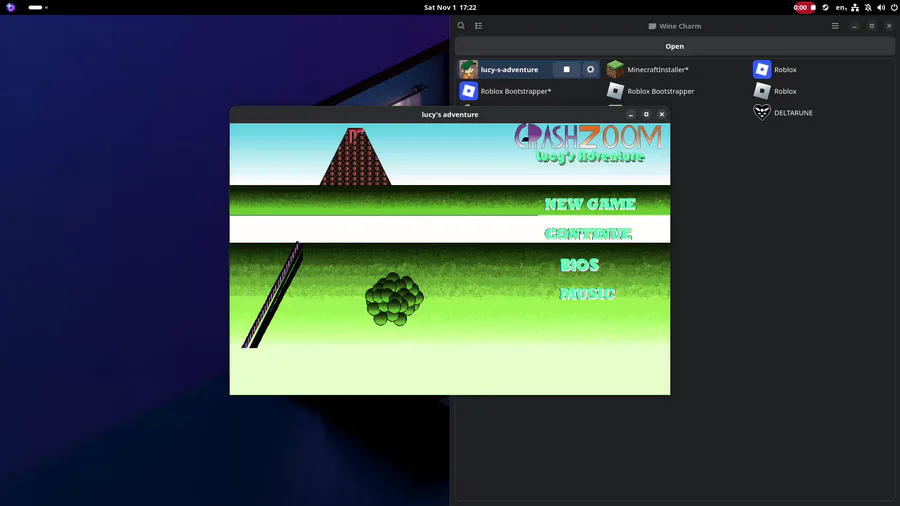
Task: Open Wine Charm search
Action: click(x=461, y=26)
